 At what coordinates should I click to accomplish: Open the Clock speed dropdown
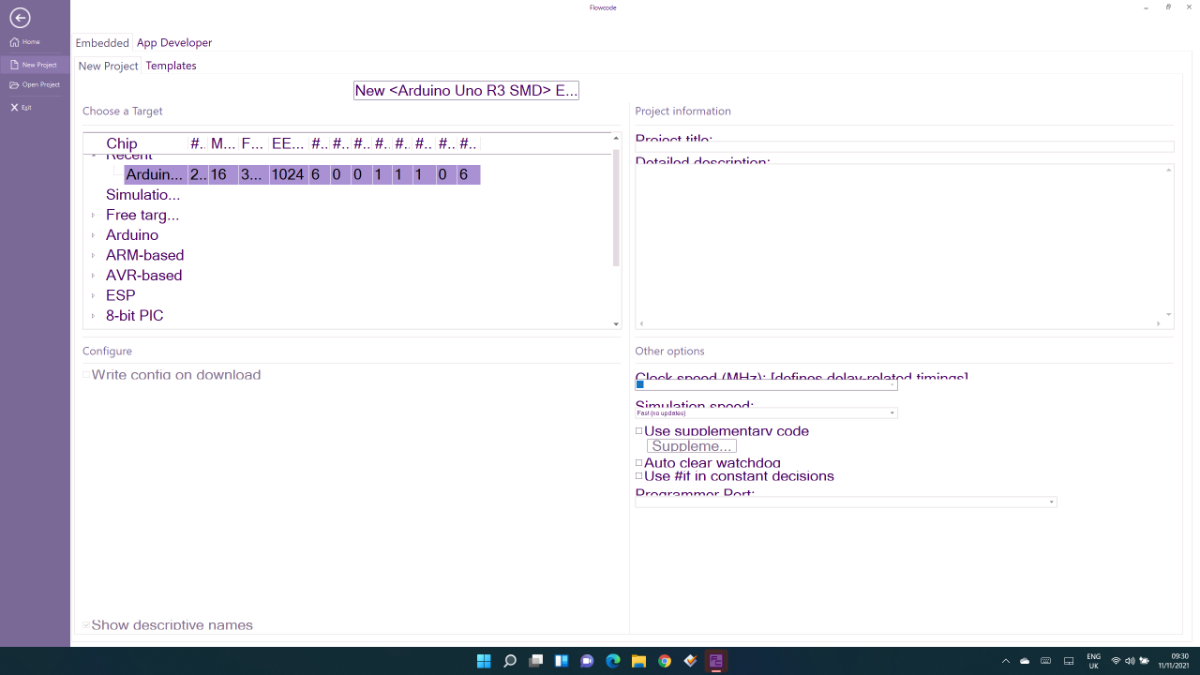[x=766, y=385]
